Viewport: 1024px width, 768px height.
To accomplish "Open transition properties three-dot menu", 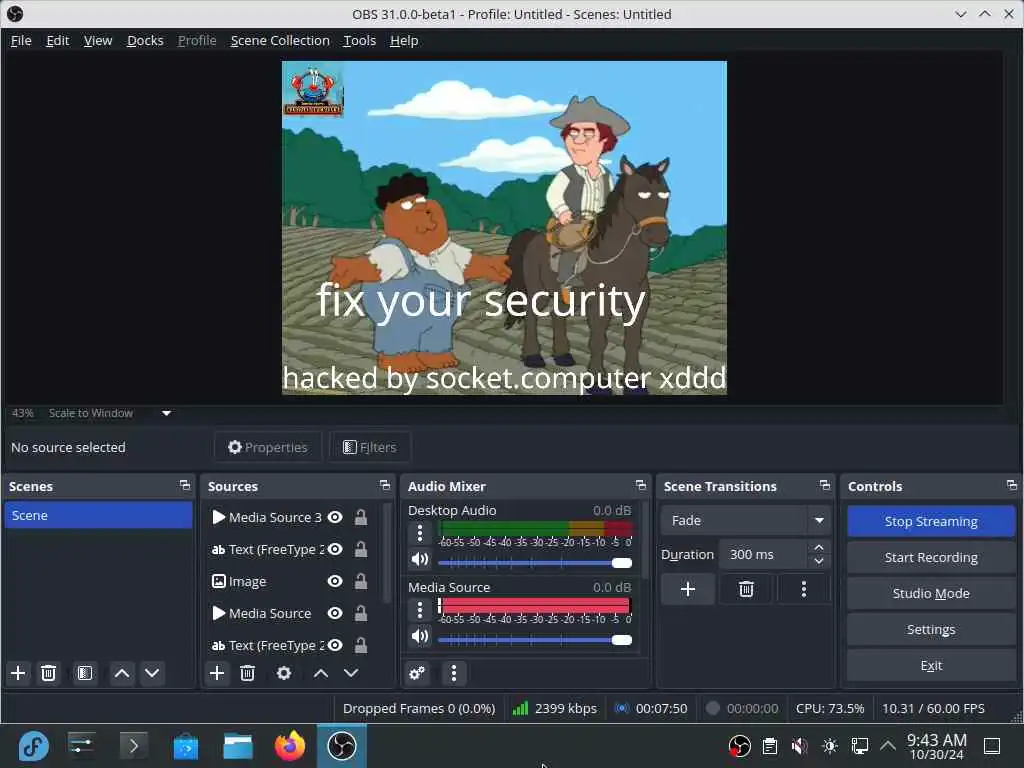I will click(804, 590).
